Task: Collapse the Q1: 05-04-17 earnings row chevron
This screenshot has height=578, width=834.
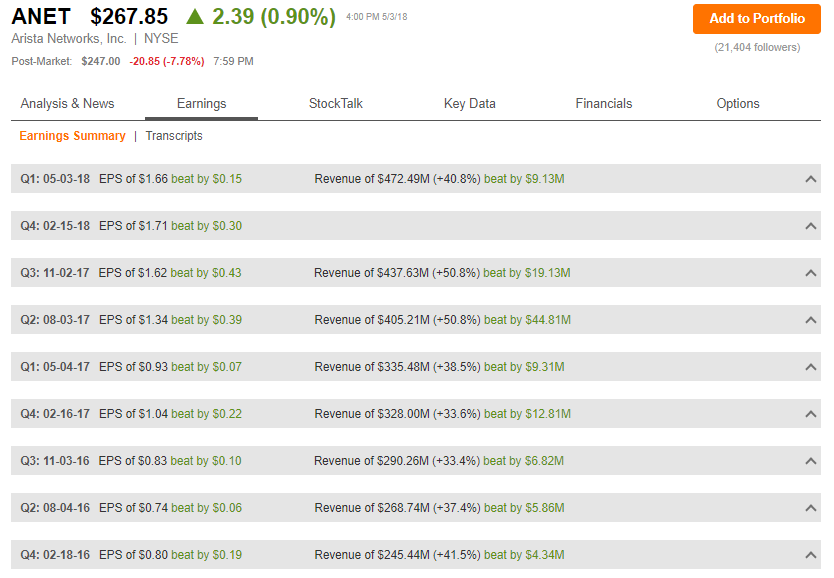Action: tap(811, 367)
